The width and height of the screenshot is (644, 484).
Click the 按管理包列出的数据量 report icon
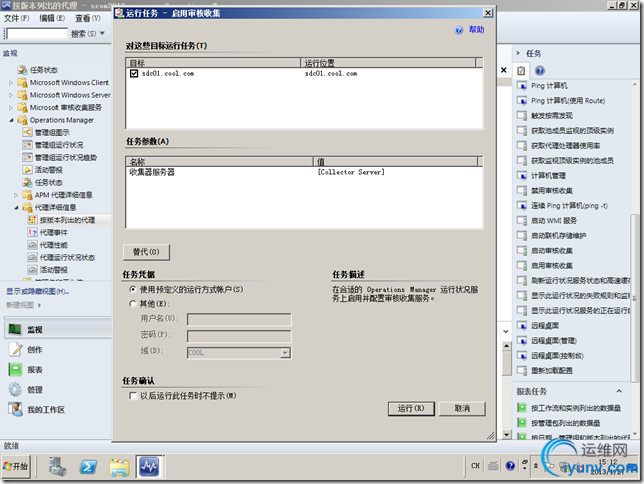pos(522,423)
